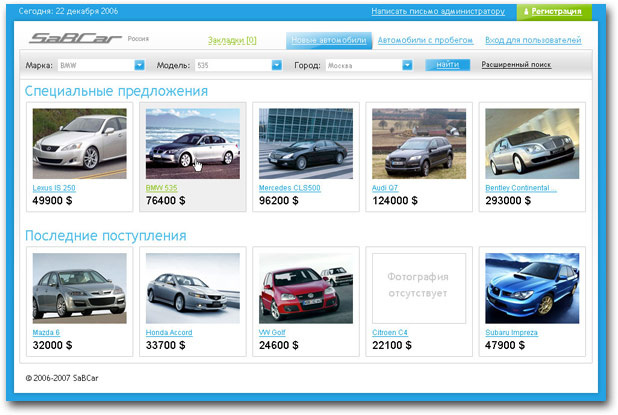Click the 22100 $ price

(x=392, y=345)
